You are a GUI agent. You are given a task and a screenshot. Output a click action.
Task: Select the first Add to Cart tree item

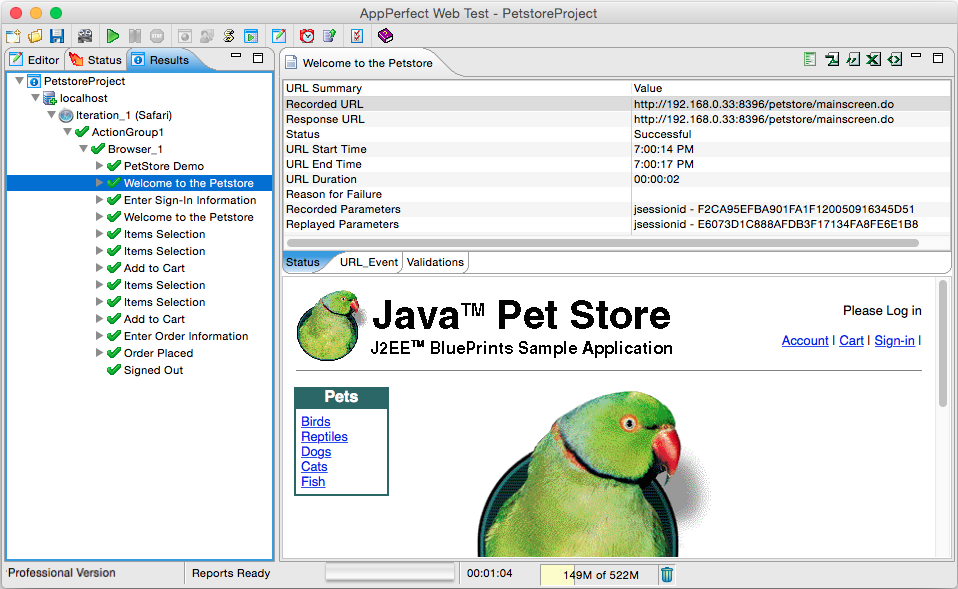click(x=154, y=268)
